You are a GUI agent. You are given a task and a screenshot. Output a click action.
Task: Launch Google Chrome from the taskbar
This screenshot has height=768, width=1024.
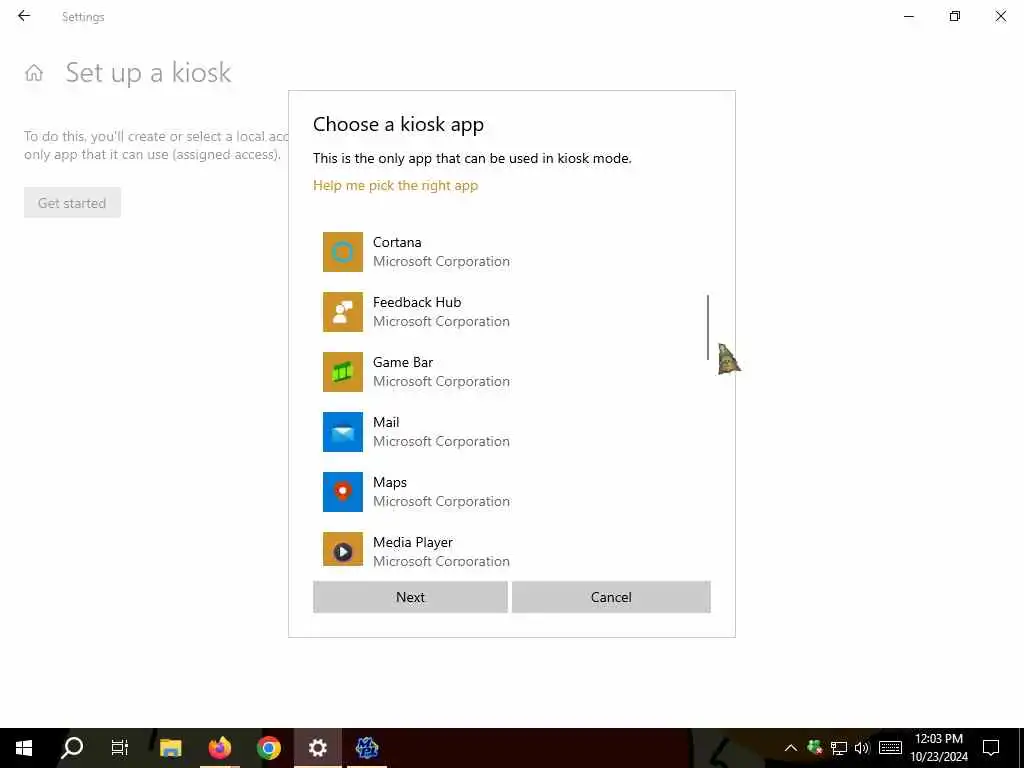click(x=269, y=748)
